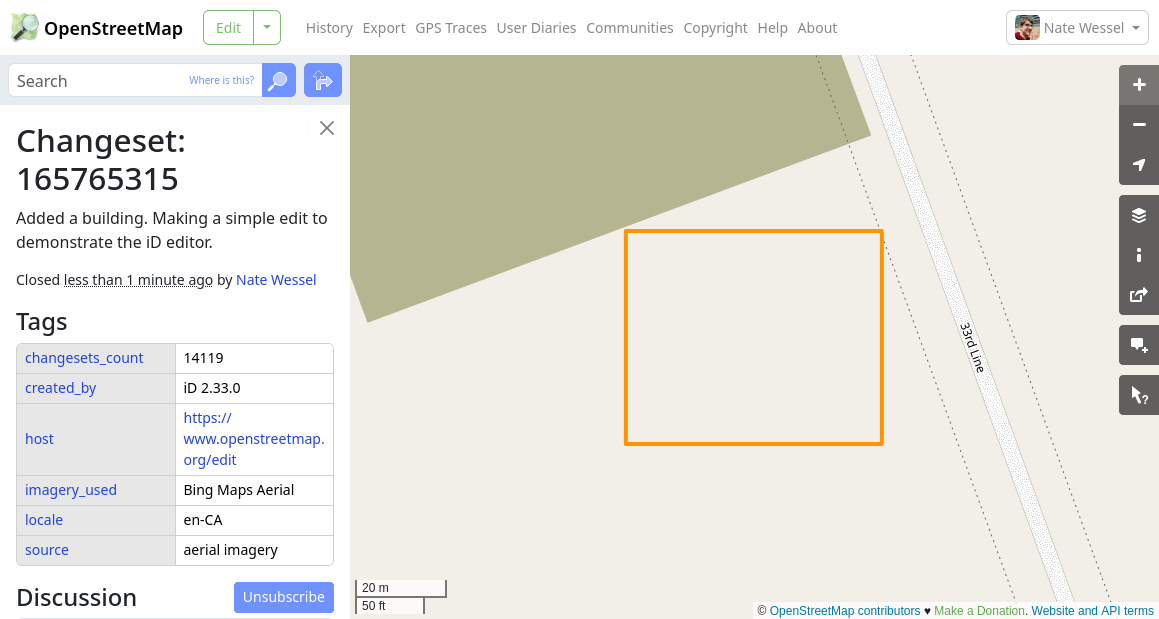This screenshot has height=619, width=1159.
Task: Zoom in on the map
Action: [1139, 85]
